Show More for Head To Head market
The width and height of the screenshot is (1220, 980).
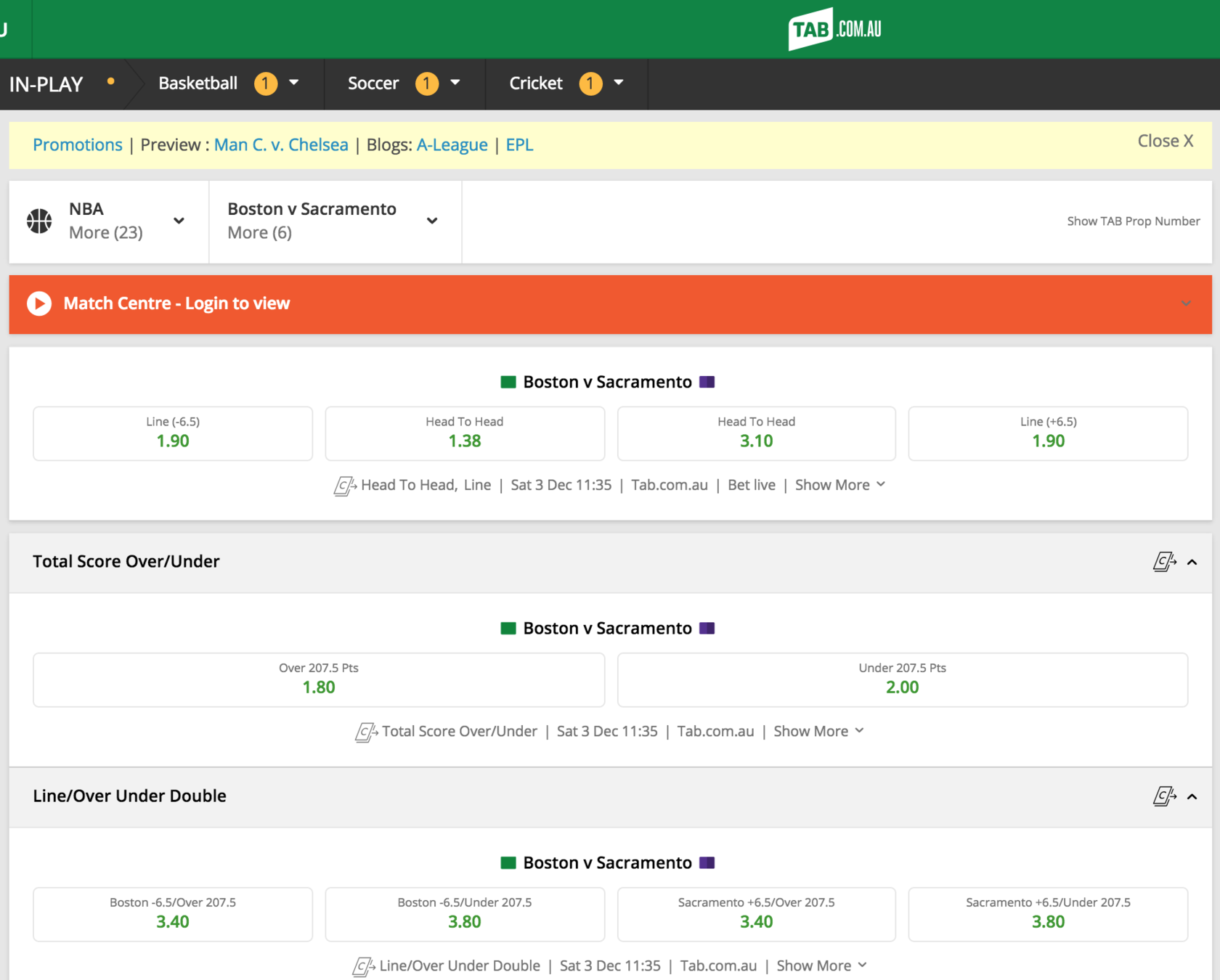[x=840, y=485]
